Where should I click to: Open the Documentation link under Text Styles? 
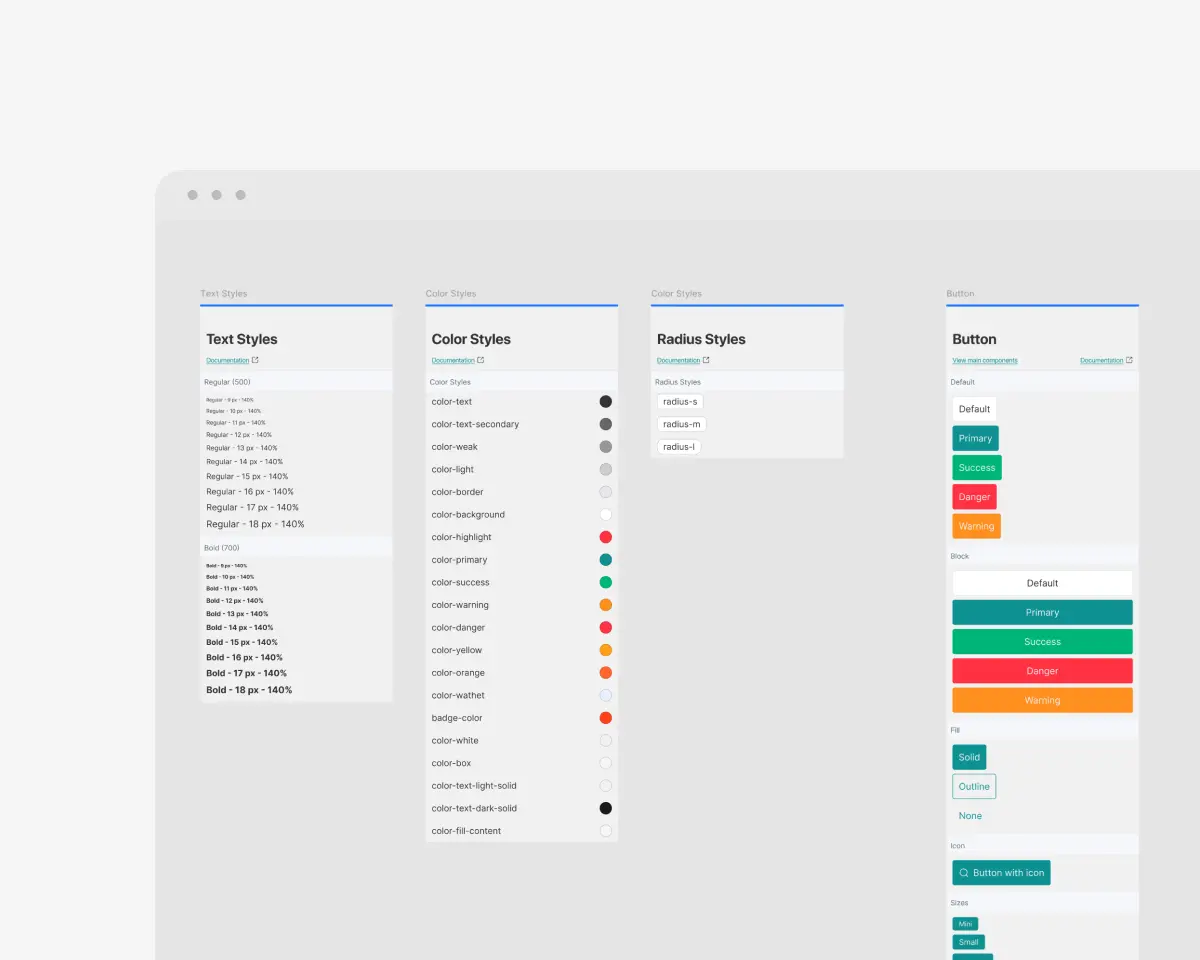(x=228, y=360)
